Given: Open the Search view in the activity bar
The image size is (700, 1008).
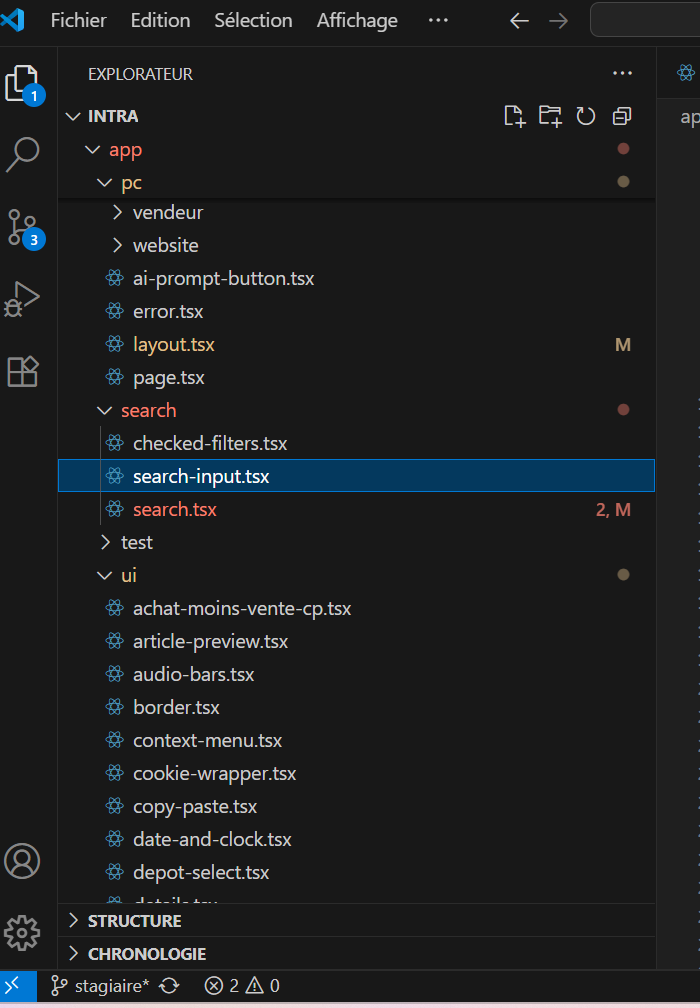Looking at the screenshot, I should pos(24,155).
